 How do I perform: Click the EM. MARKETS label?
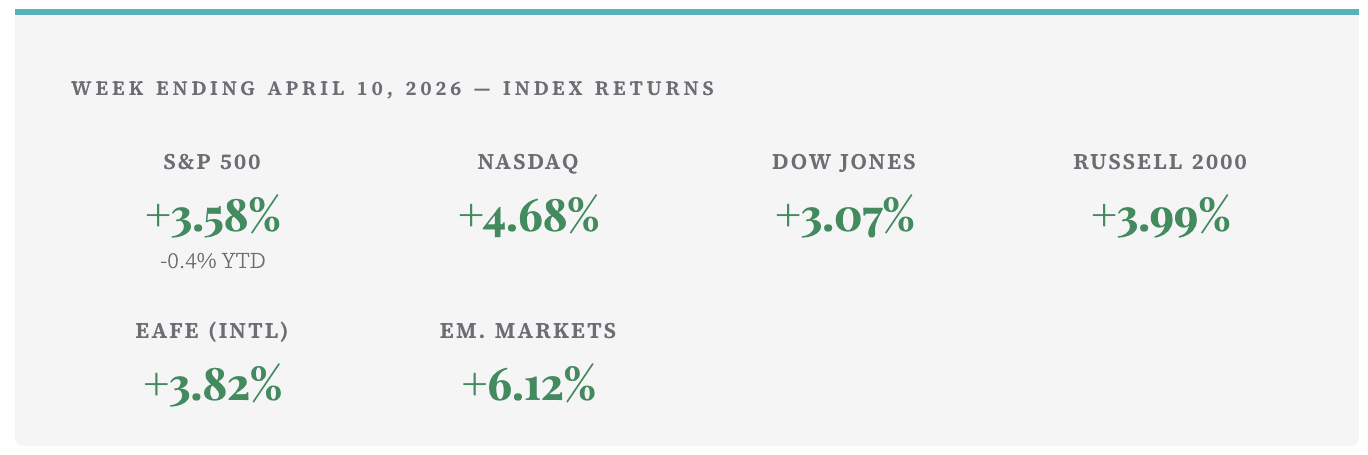528,331
